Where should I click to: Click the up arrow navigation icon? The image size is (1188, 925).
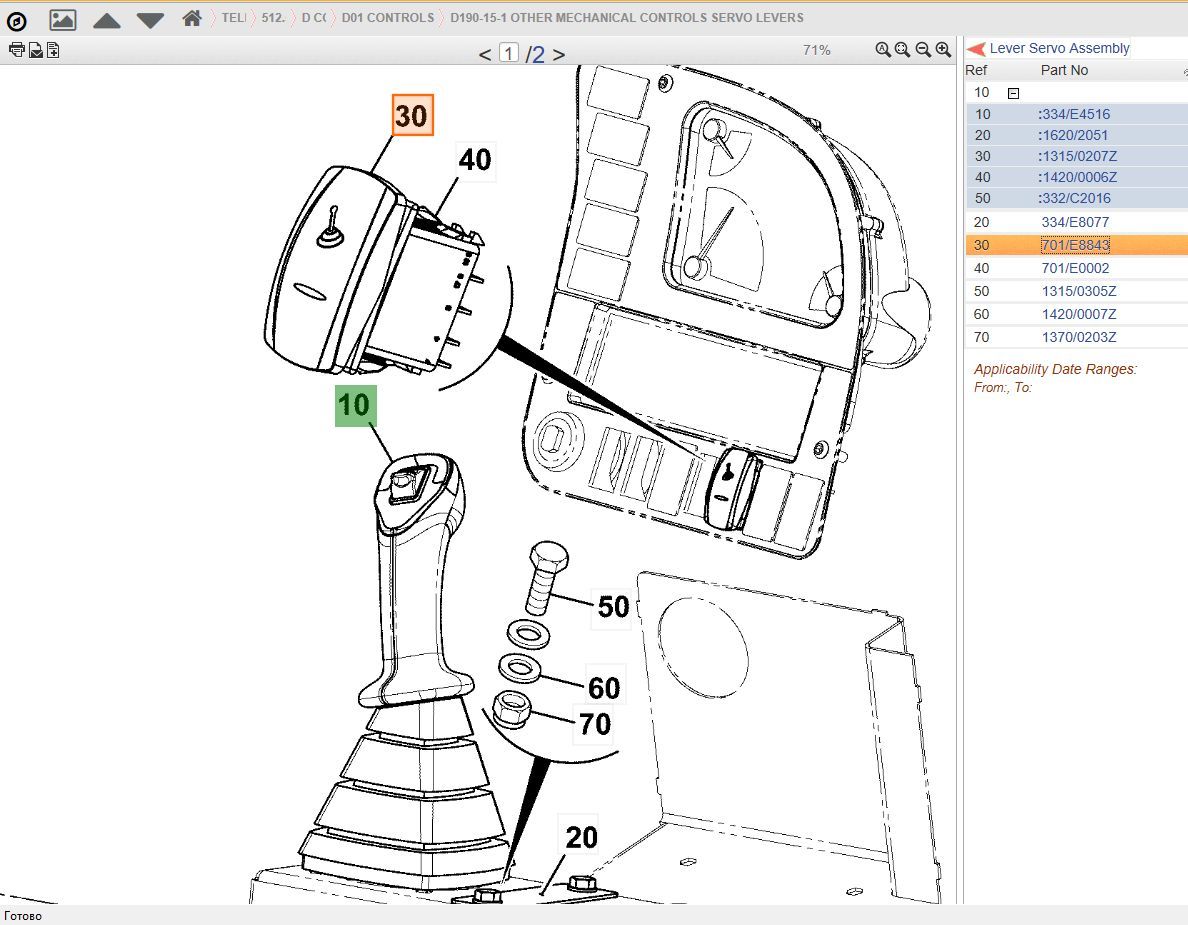coord(107,20)
